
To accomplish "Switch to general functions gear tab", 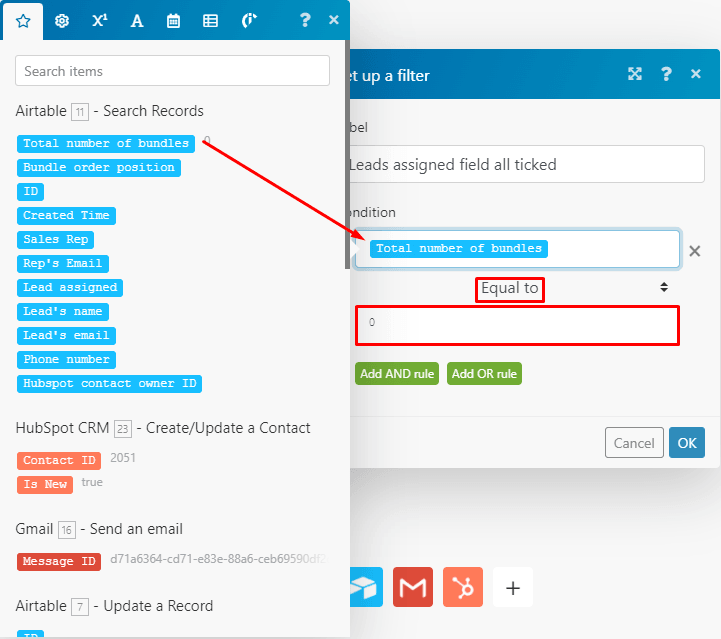I will 62,20.
